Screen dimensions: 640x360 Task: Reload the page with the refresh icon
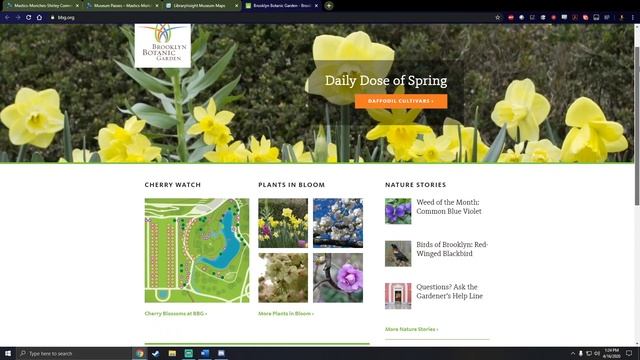pyautogui.click(x=29, y=18)
